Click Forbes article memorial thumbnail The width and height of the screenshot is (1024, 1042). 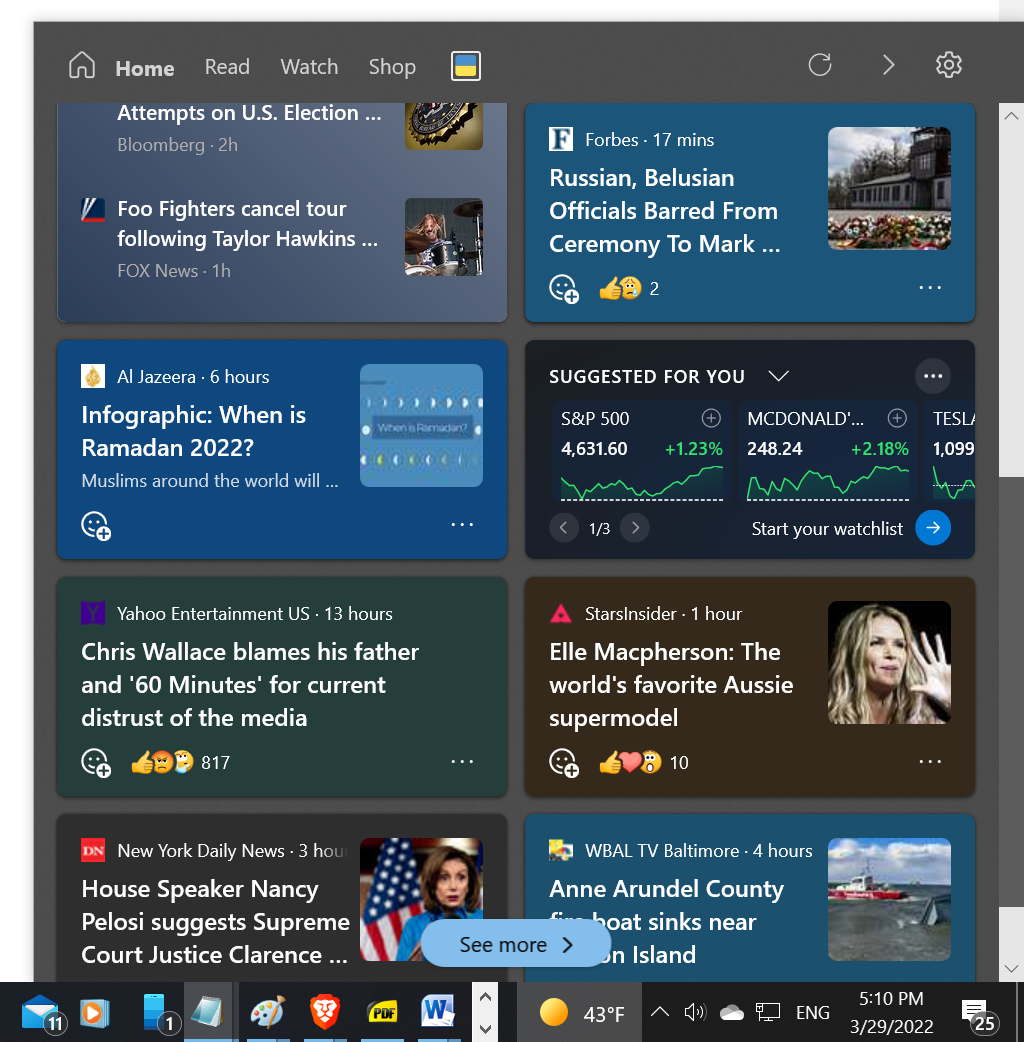[x=889, y=188]
